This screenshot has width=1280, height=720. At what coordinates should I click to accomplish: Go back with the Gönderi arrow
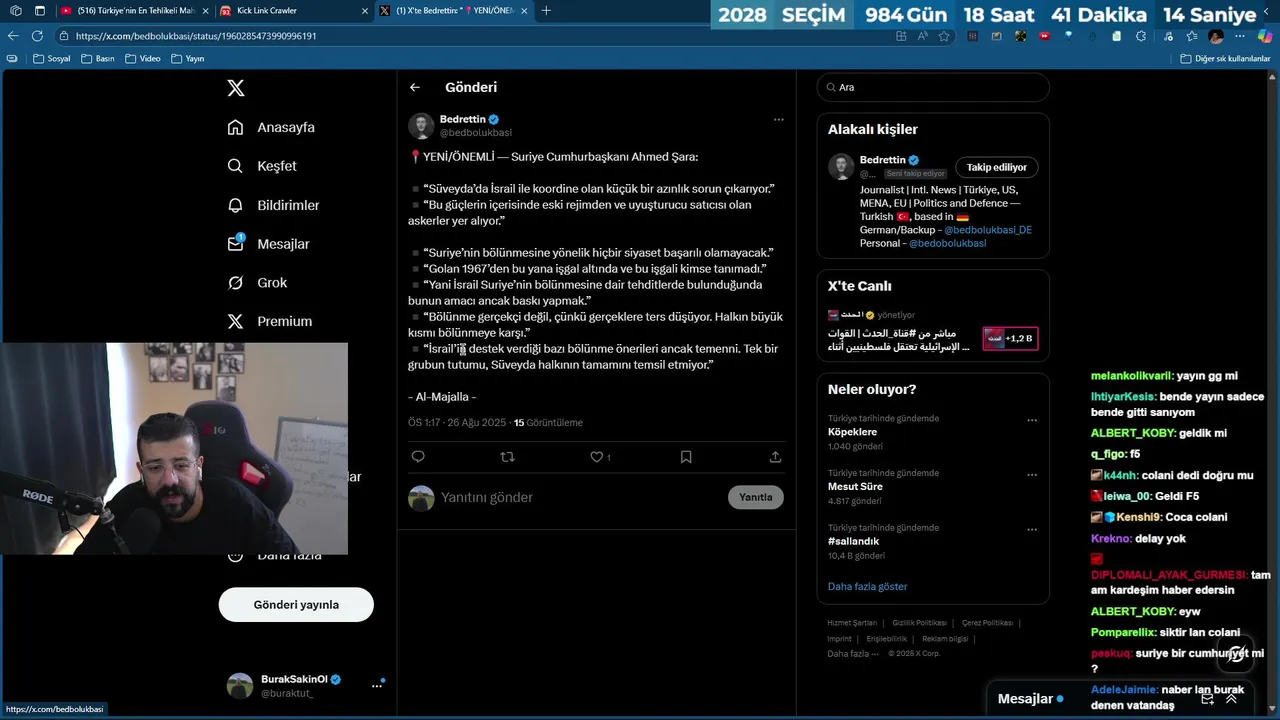click(x=415, y=87)
